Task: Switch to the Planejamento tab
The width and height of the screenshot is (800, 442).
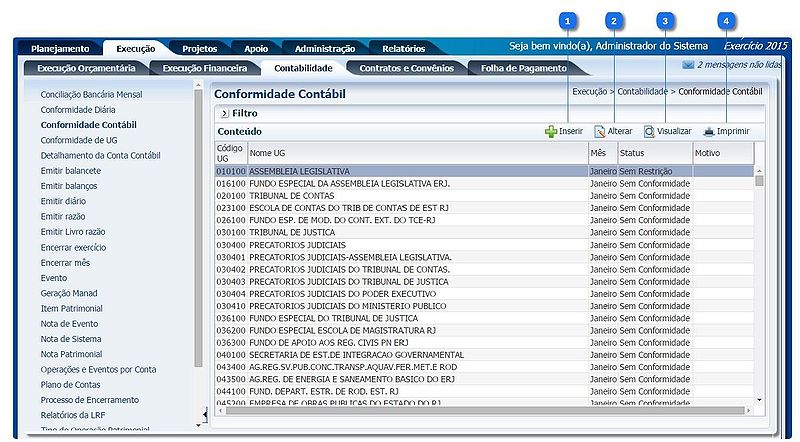Action: (60, 48)
